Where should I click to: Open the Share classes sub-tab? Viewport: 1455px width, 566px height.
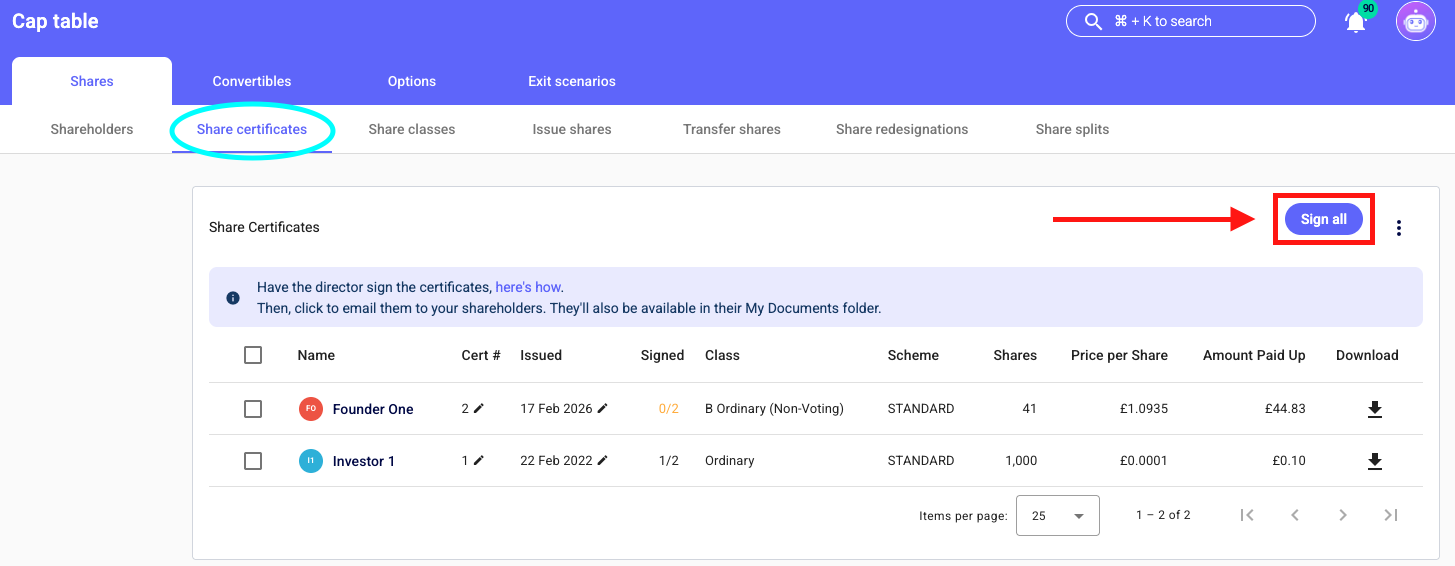[411, 129]
